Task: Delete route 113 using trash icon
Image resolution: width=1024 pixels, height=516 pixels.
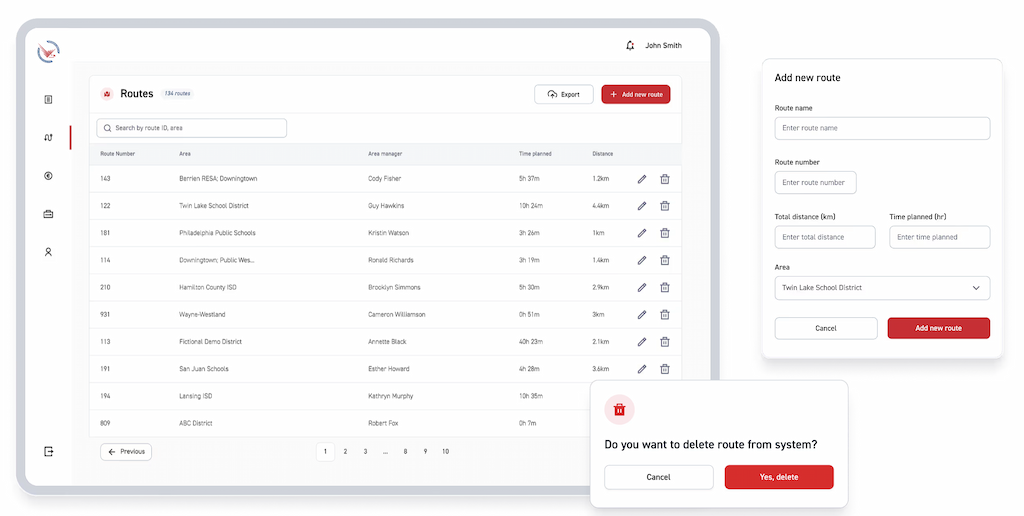Action: tap(665, 342)
